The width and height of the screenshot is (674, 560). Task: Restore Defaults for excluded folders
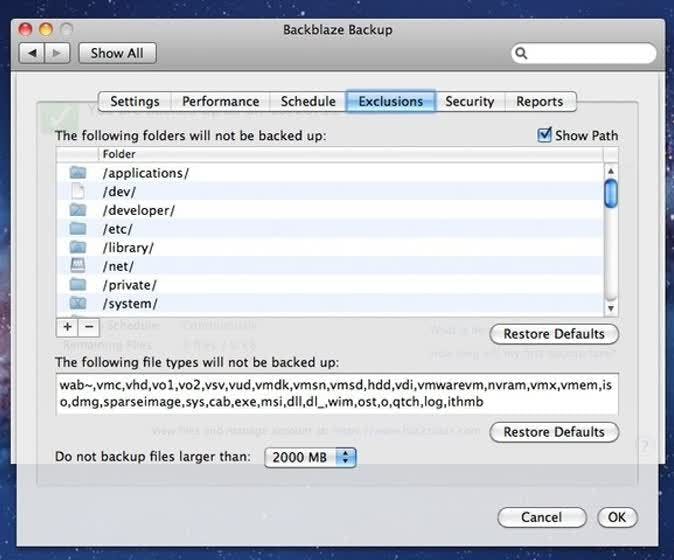(554, 334)
